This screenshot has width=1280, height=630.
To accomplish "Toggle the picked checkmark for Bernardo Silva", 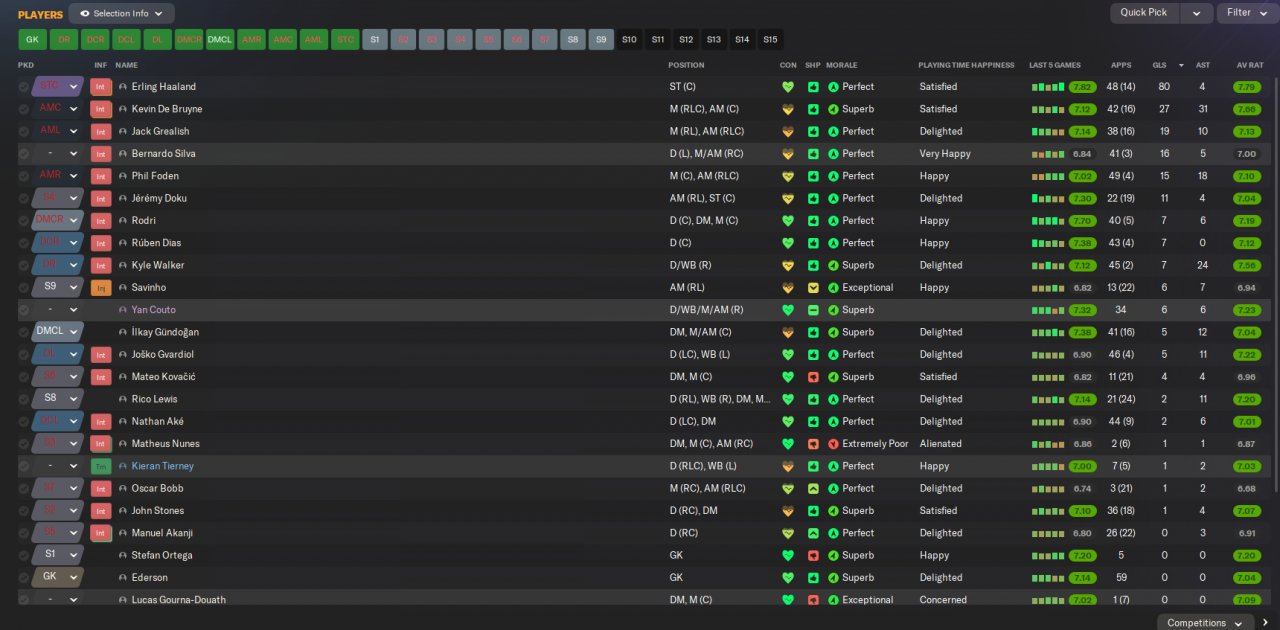I will click(x=24, y=154).
